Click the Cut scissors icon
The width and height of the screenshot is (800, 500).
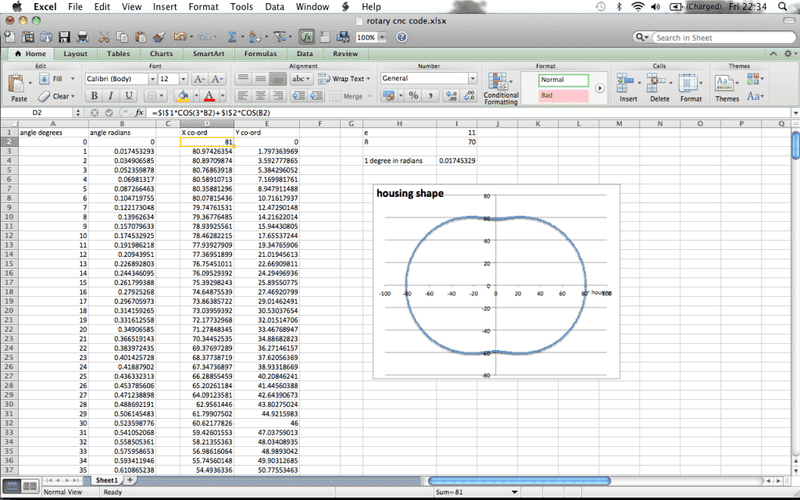[x=105, y=37]
